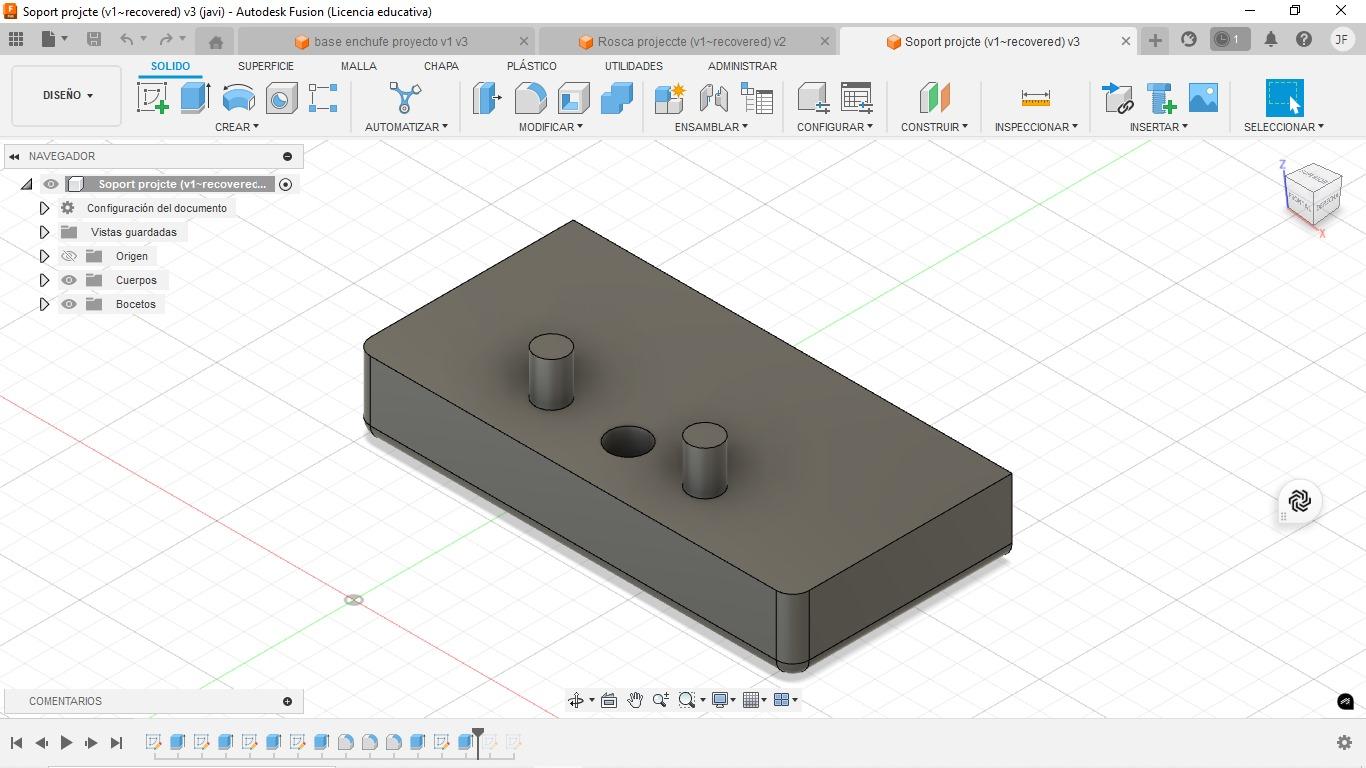Click the Configuration table icon
Image resolution: width=1366 pixels, height=768 pixels.
pos(857,98)
